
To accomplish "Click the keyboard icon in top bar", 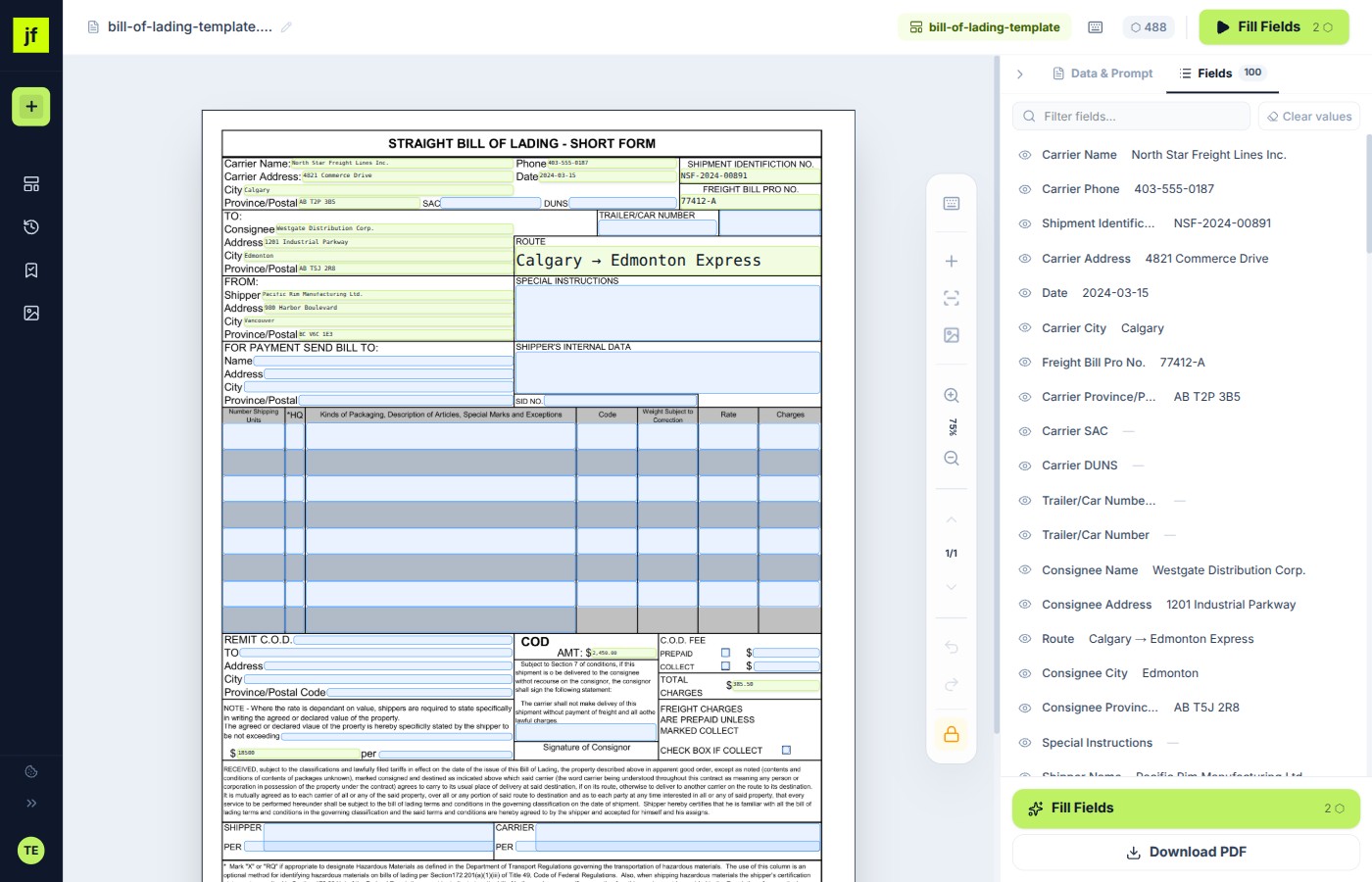I will [1096, 27].
